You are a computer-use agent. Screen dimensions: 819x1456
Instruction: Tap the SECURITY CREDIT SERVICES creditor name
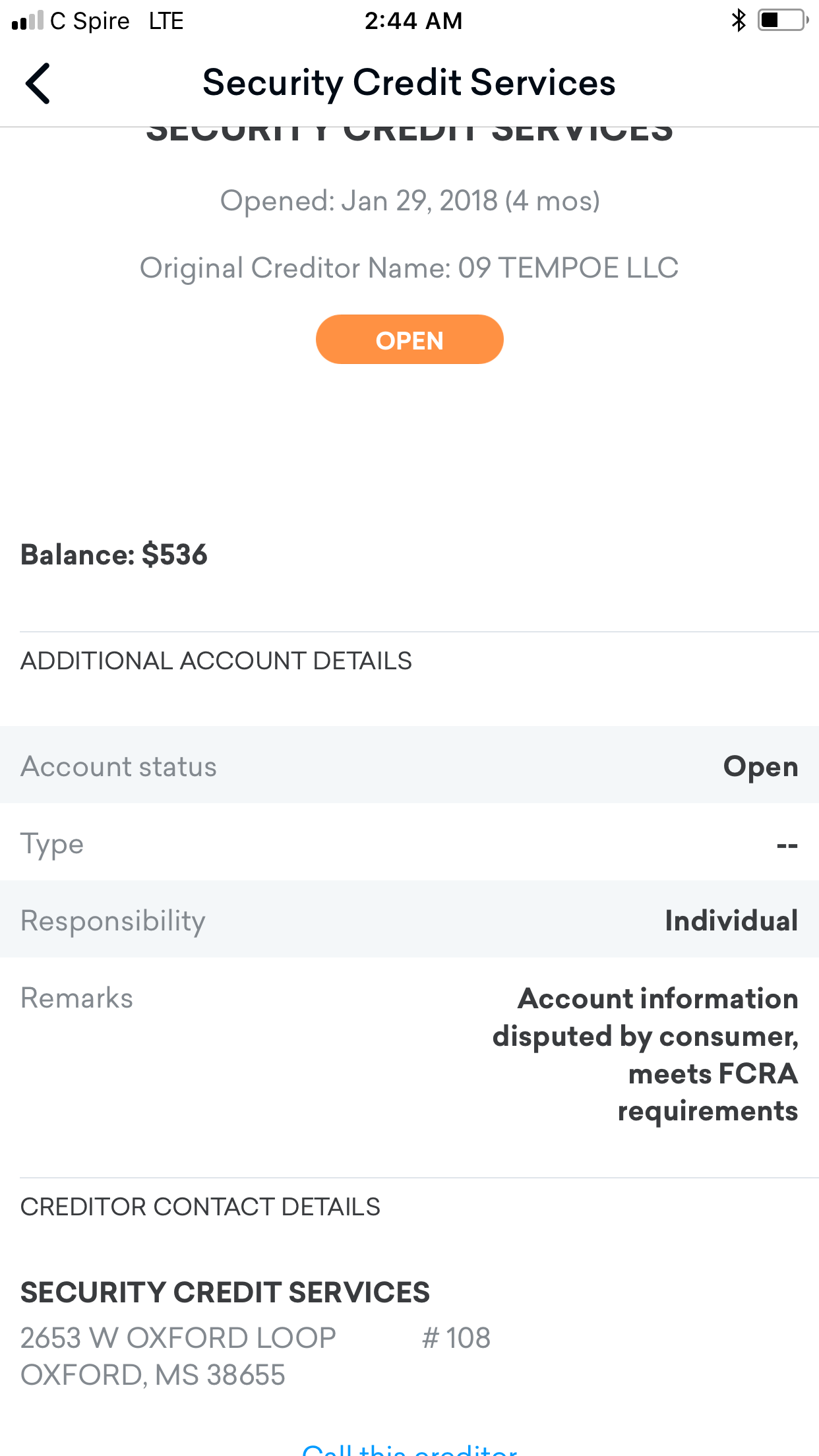pos(226,1292)
